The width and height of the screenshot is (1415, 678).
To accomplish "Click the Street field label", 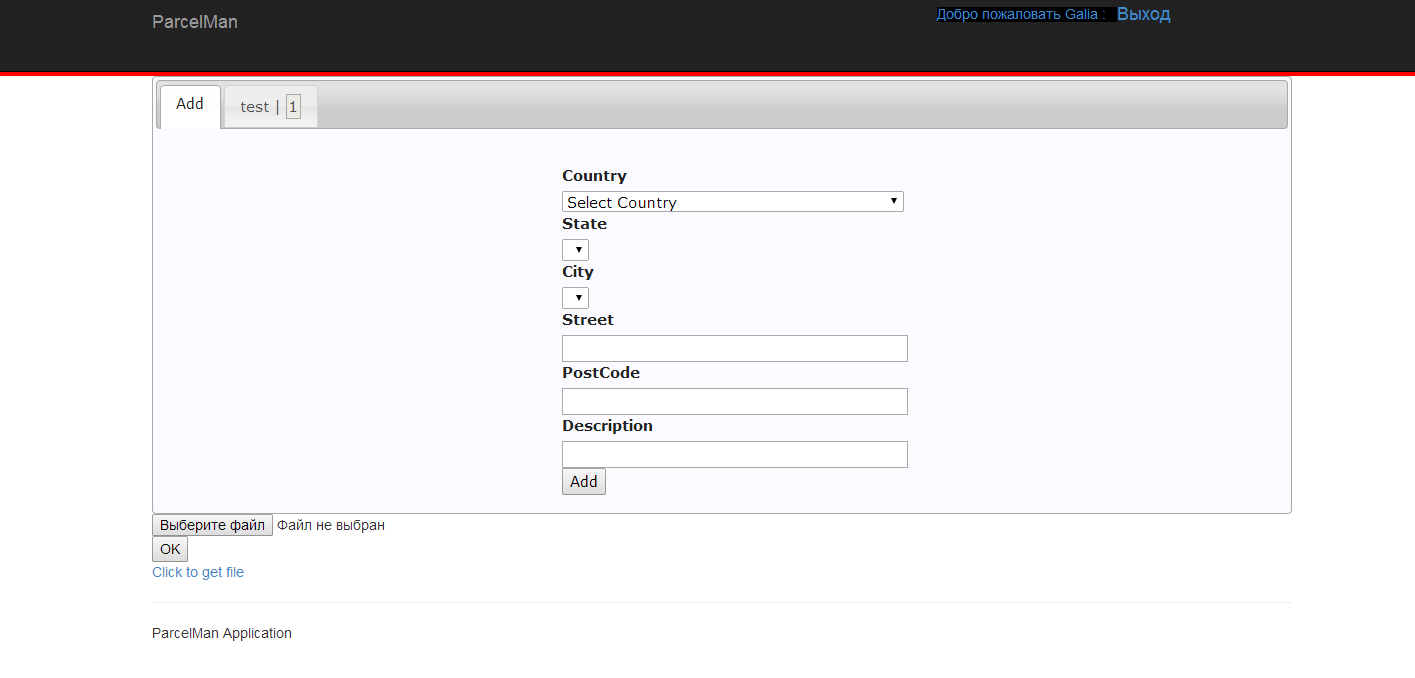I will pos(588,320).
